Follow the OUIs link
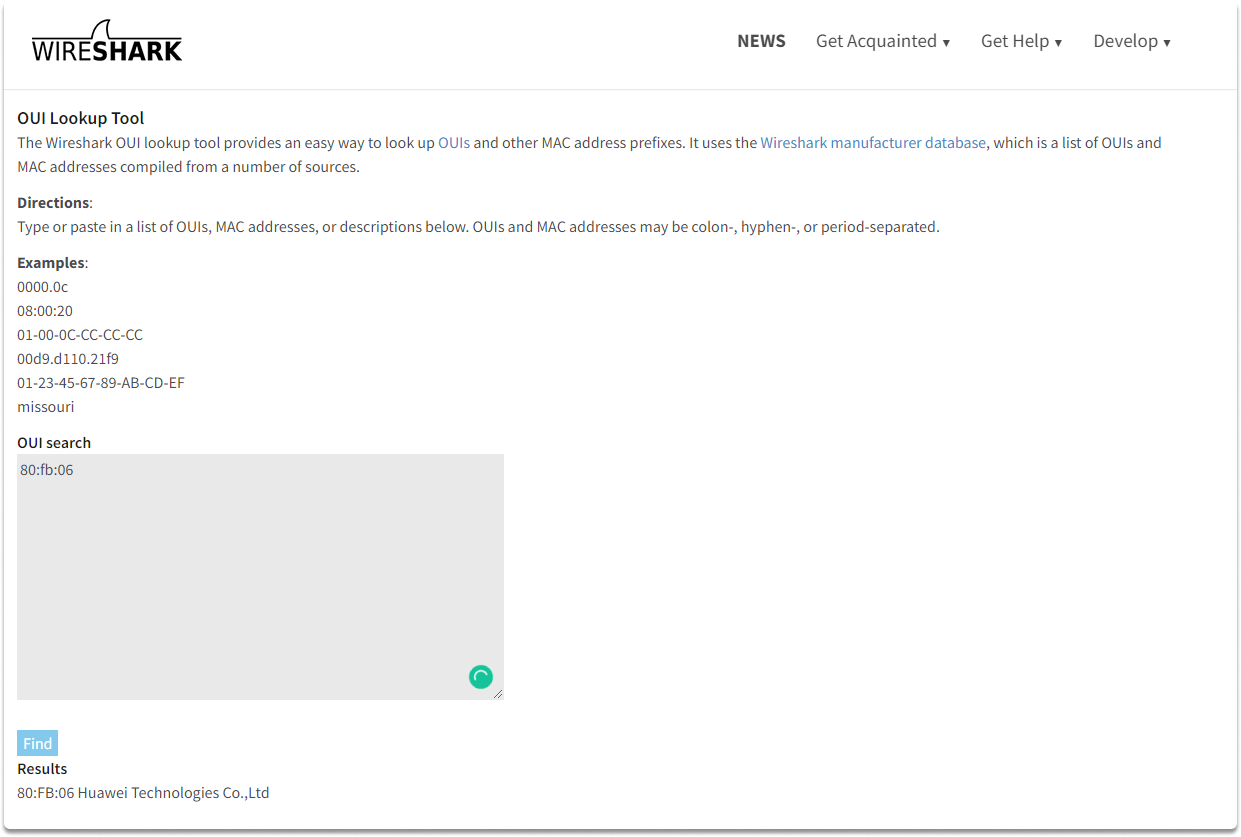The height and width of the screenshot is (837, 1241). (x=454, y=143)
